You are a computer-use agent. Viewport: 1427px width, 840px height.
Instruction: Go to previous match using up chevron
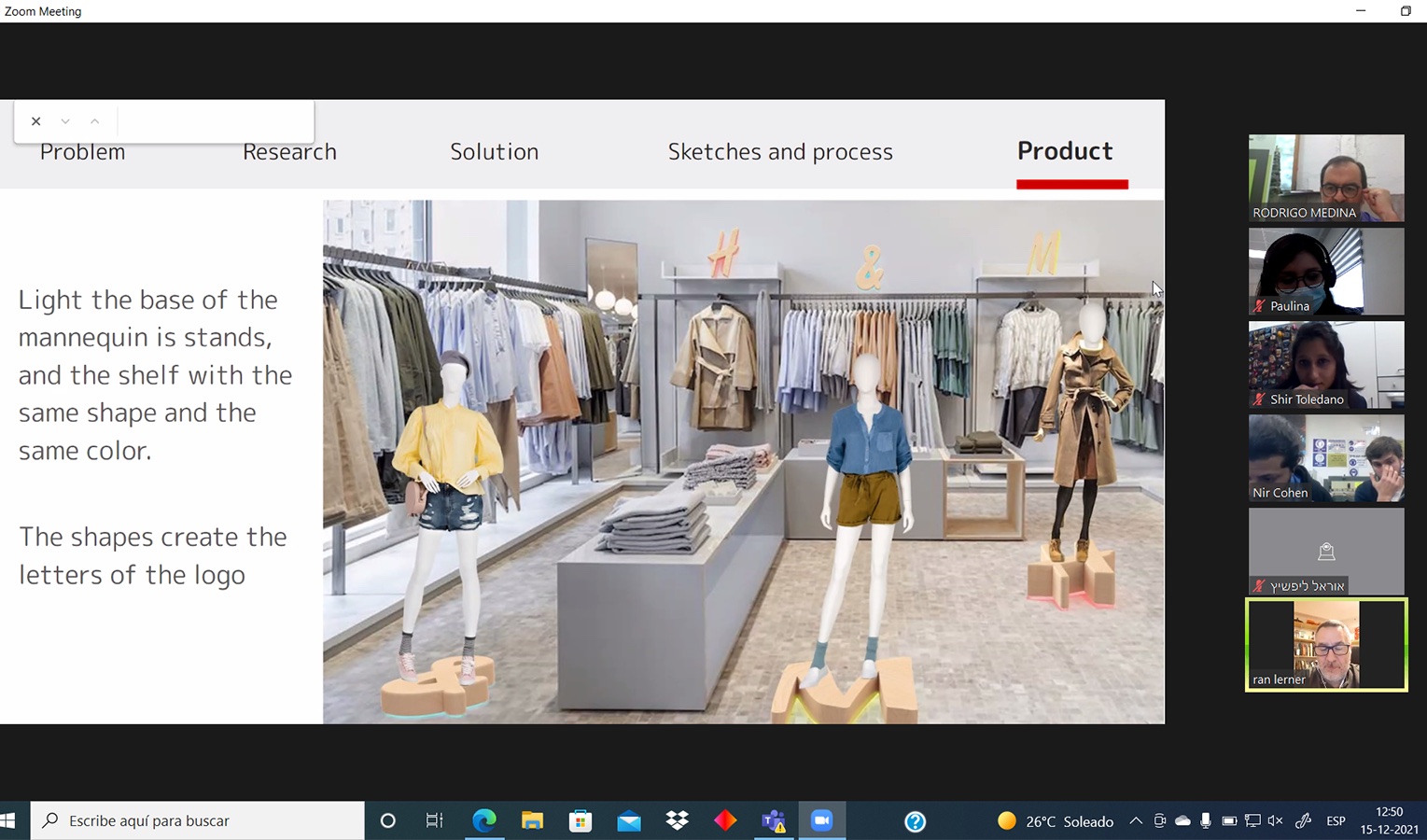click(x=94, y=121)
